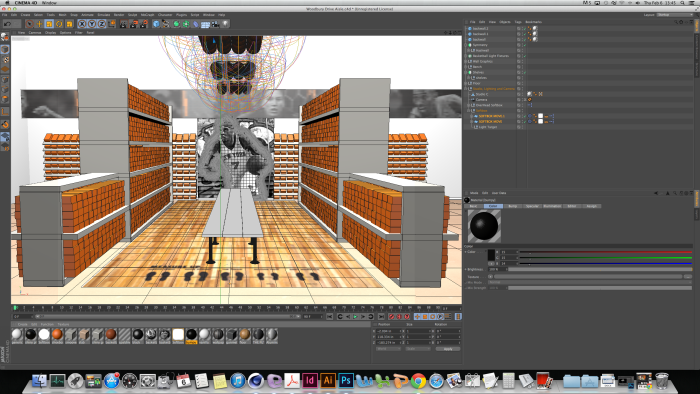The width and height of the screenshot is (700, 394).
Task: Open Object Manager Tags menu
Action: (518, 22)
